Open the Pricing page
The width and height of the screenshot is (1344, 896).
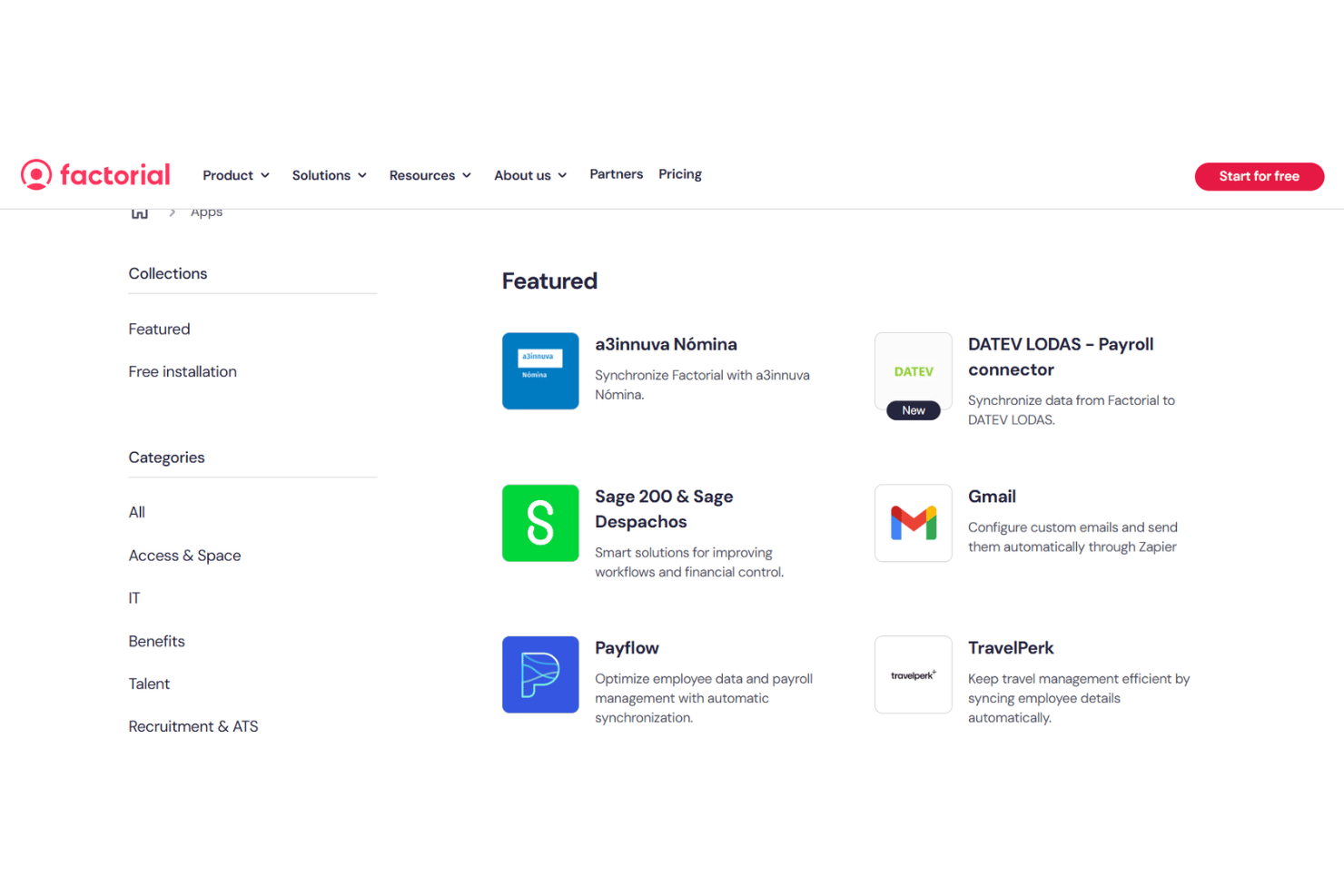[x=680, y=174]
